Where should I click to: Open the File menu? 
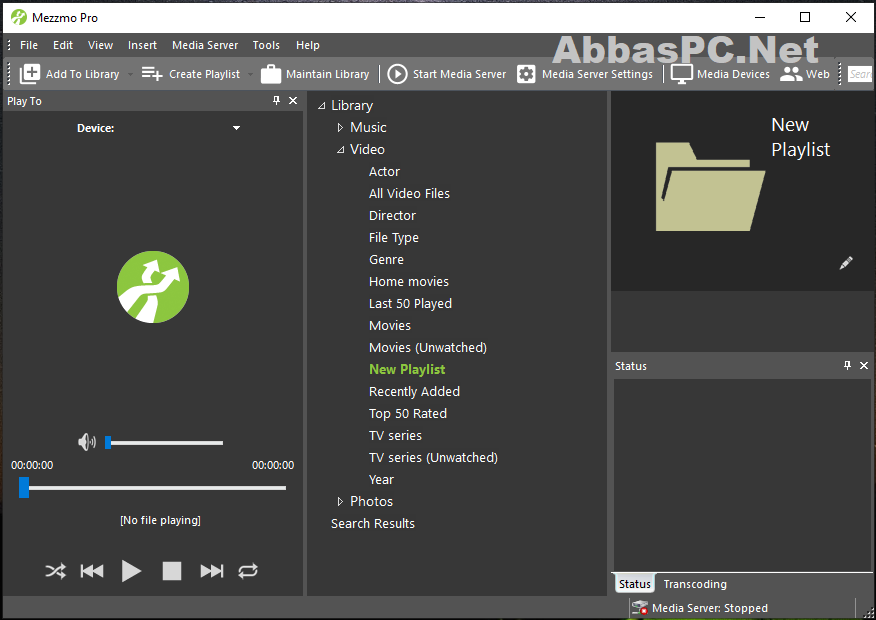29,45
